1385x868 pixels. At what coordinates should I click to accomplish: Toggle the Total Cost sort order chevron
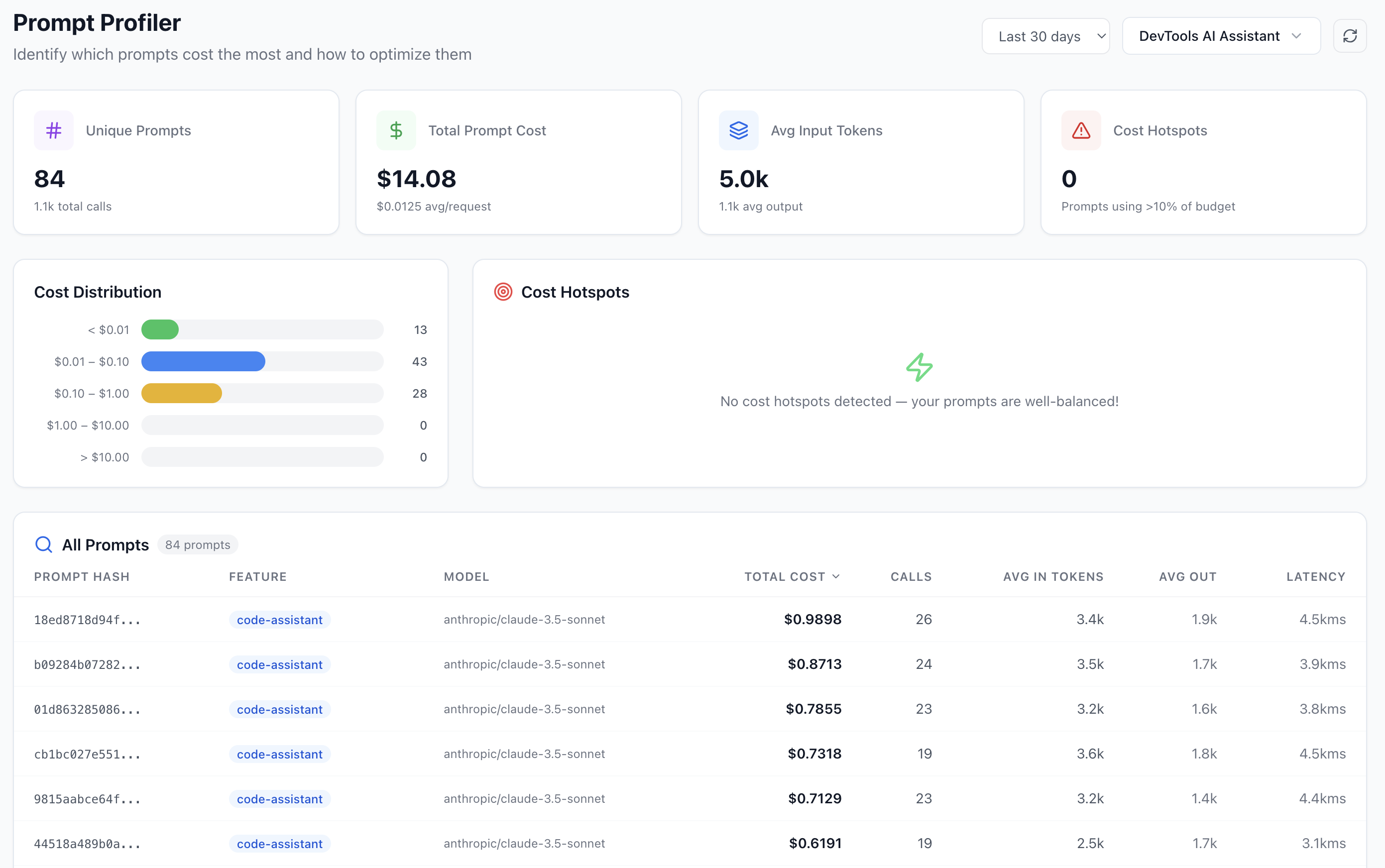click(836, 576)
